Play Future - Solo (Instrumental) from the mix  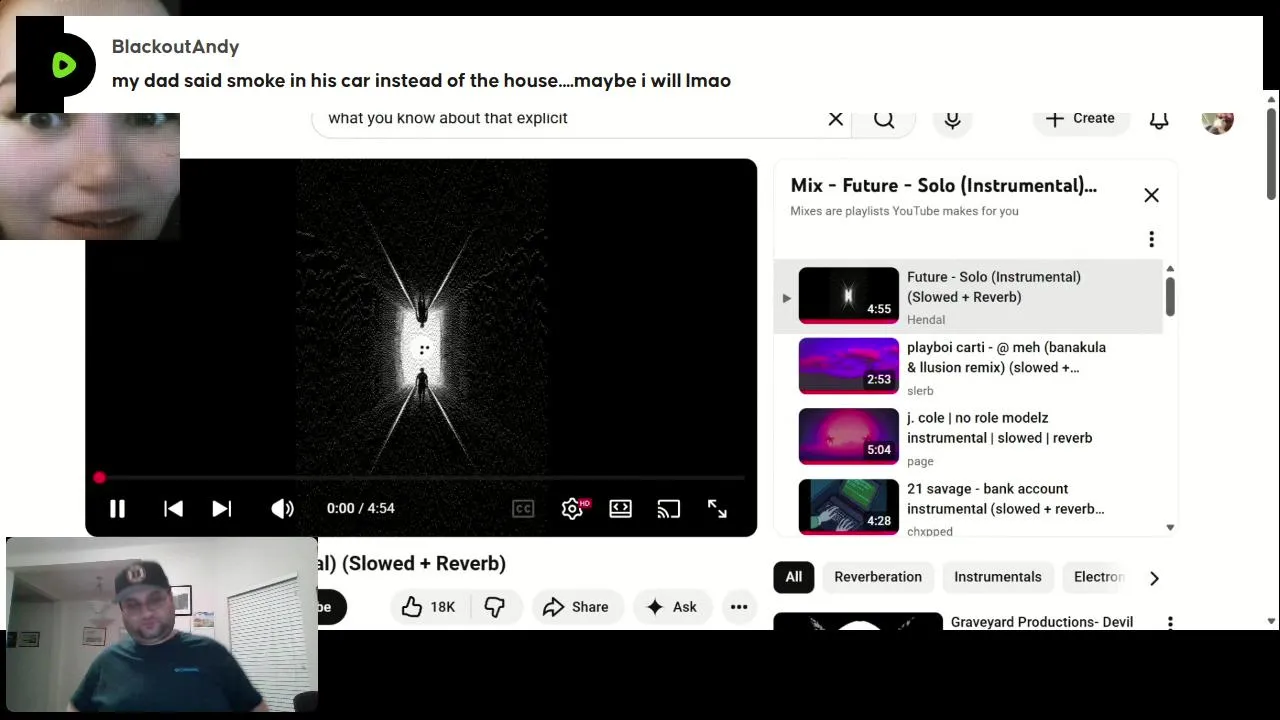tap(970, 296)
